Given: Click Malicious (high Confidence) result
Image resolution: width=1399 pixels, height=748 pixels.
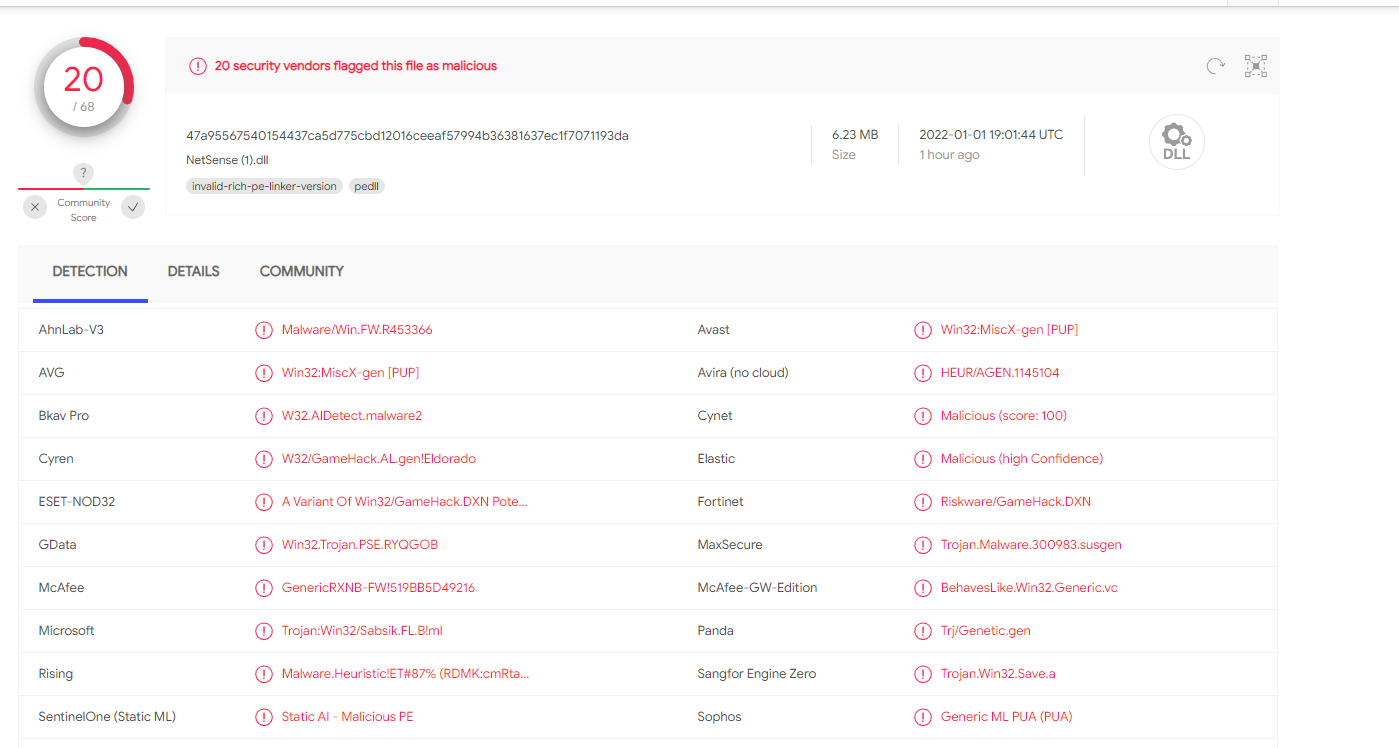Looking at the screenshot, I should (x=1022, y=459).
